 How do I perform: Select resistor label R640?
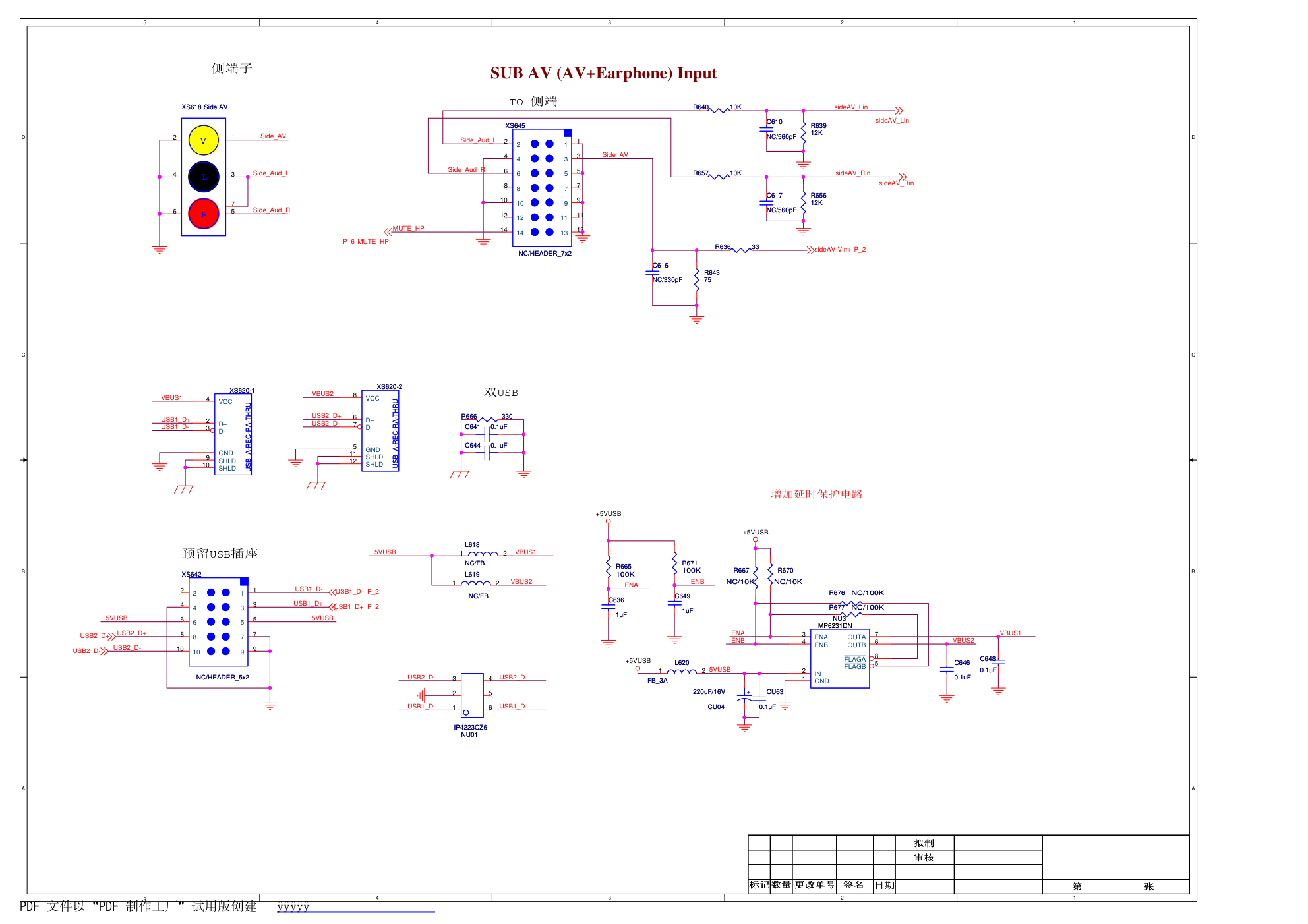[701, 107]
